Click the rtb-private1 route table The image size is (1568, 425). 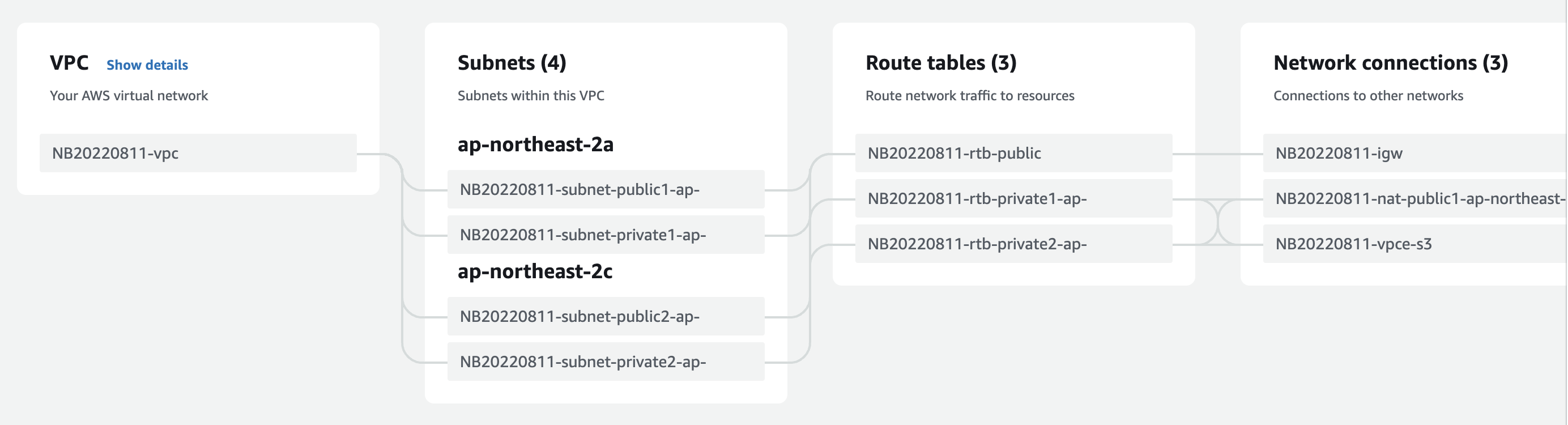click(1013, 198)
